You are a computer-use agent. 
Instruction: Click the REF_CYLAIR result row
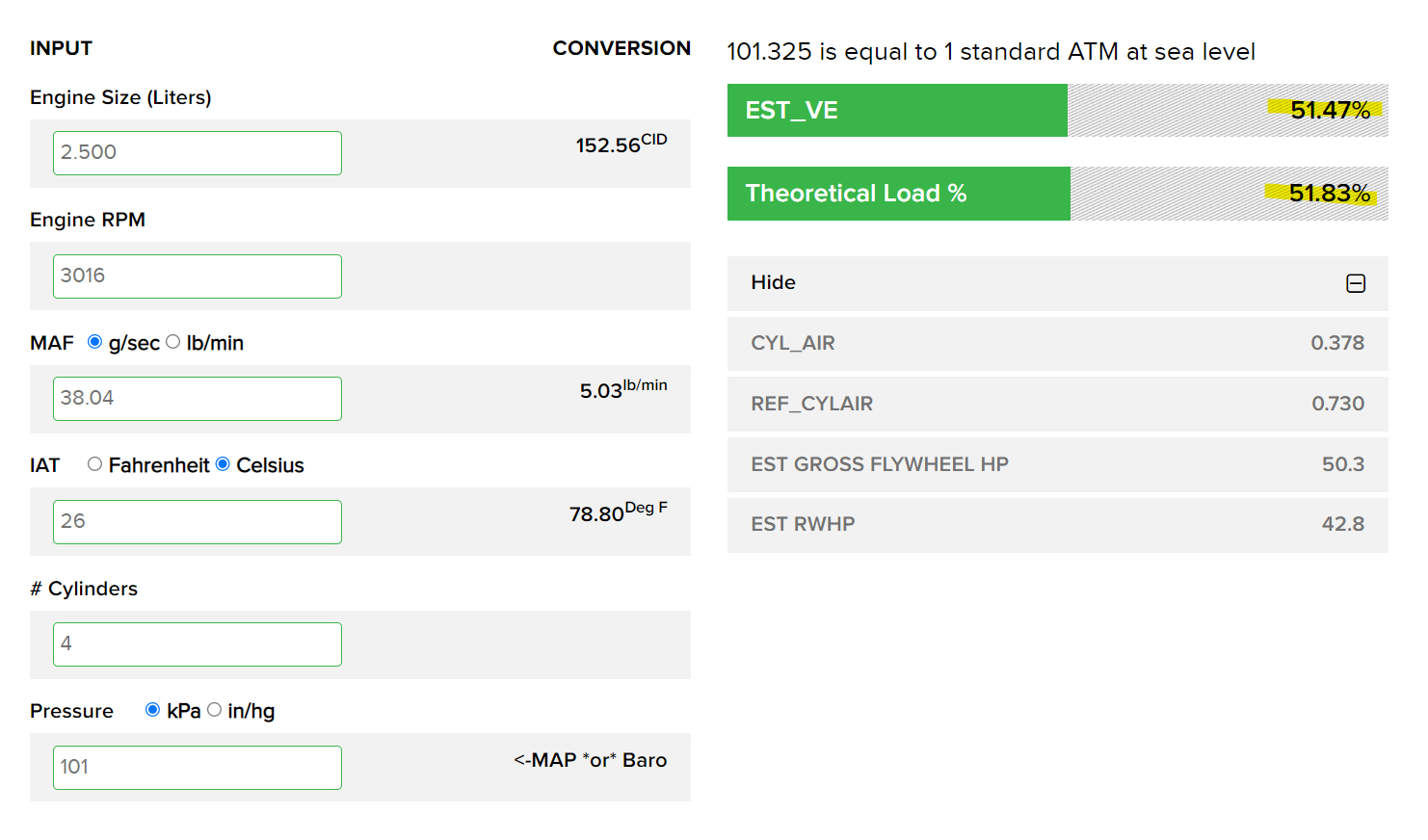(1057, 404)
